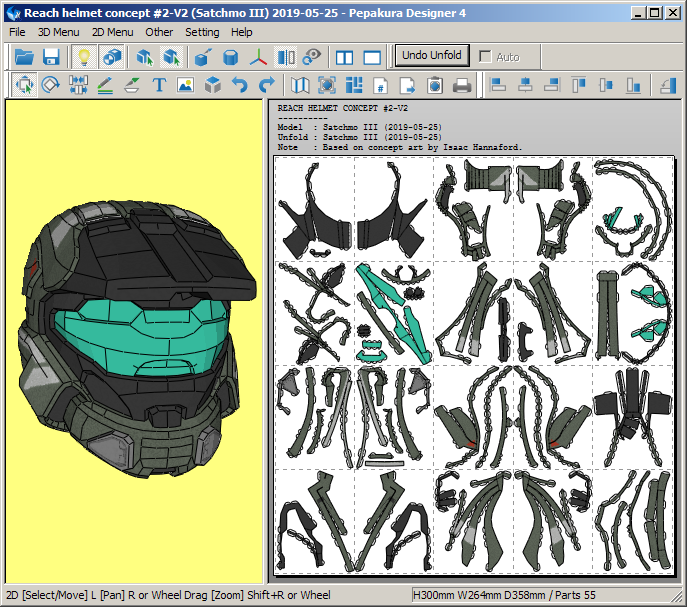Close the Pepakura Designer window

click(673, 13)
